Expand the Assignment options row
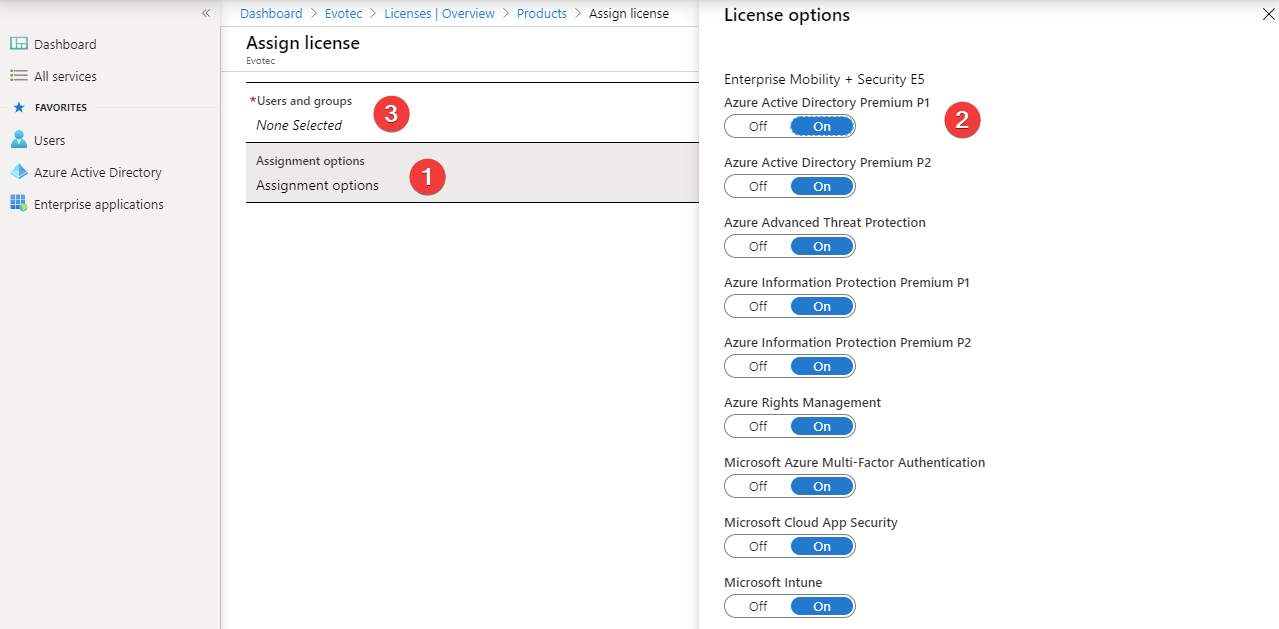The width and height of the screenshot is (1279, 629). [318, 185]
